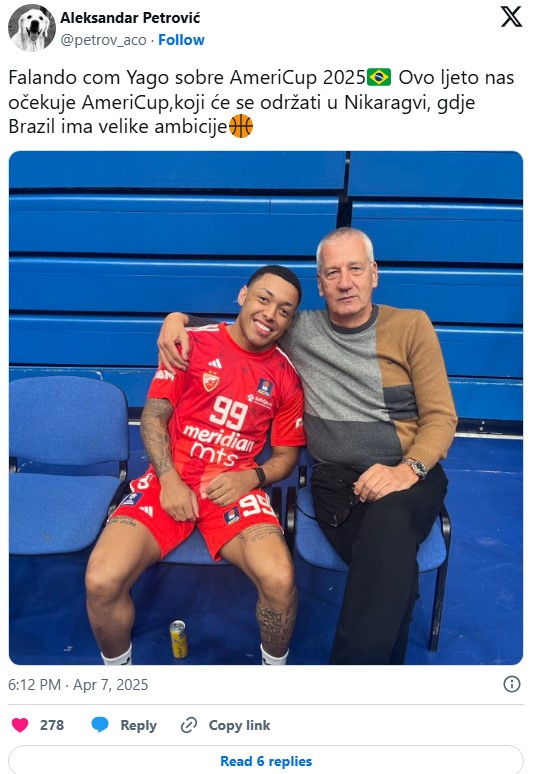
Task: Click the blue reply bubble icon
Action: 100,725
